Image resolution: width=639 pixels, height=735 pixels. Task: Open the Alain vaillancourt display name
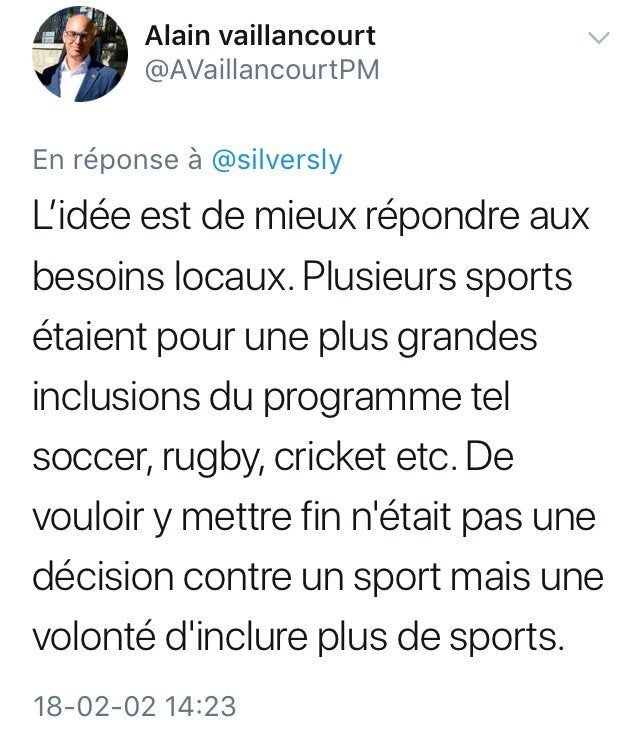click(260, 36)
